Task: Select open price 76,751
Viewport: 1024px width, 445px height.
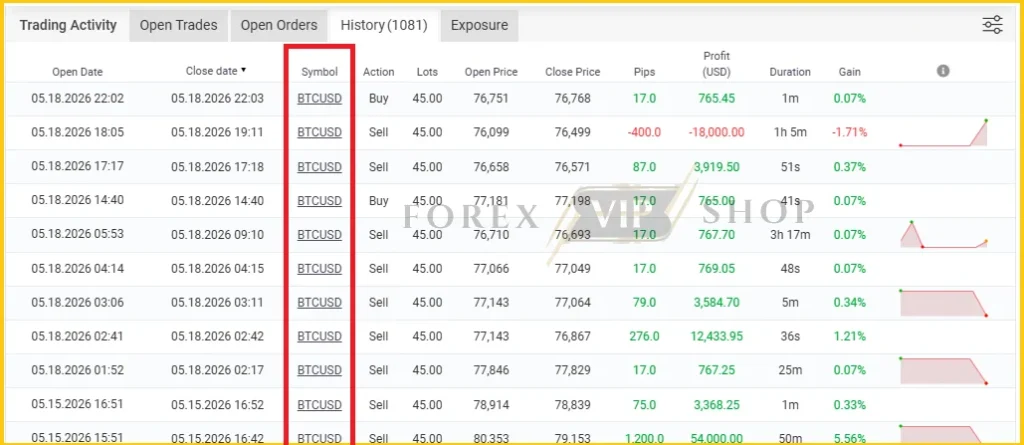Action: (491, 99)
